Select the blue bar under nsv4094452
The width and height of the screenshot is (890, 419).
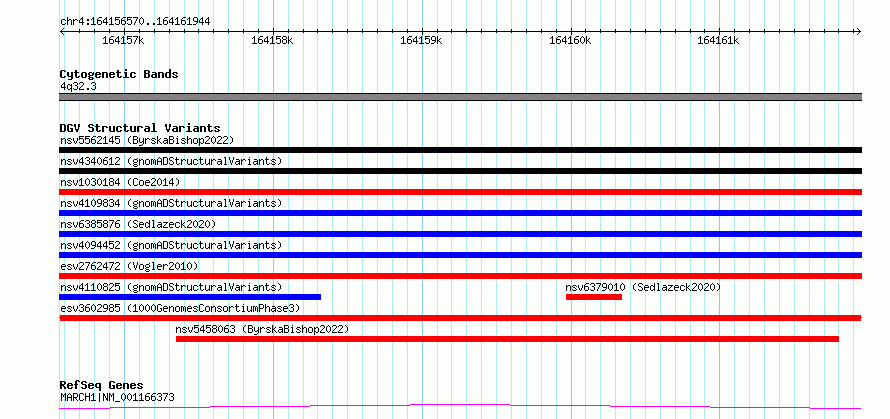[x=460, y=255]
